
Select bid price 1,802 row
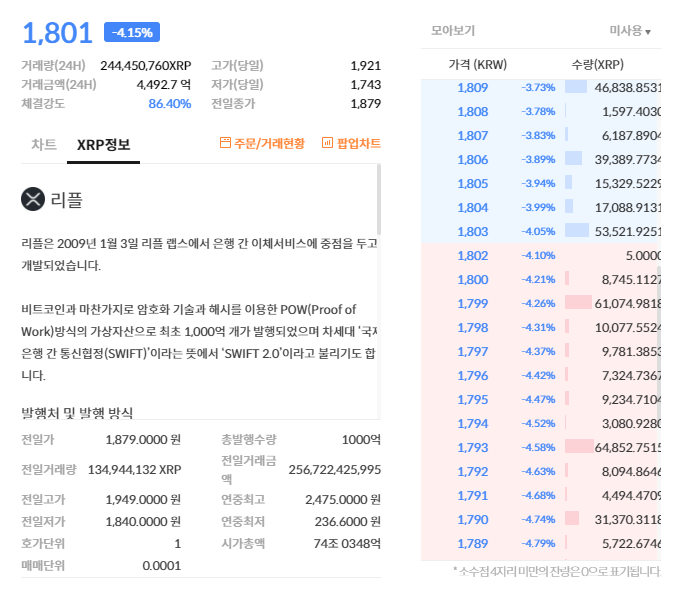pyautogui.click(x=541, y=256)
